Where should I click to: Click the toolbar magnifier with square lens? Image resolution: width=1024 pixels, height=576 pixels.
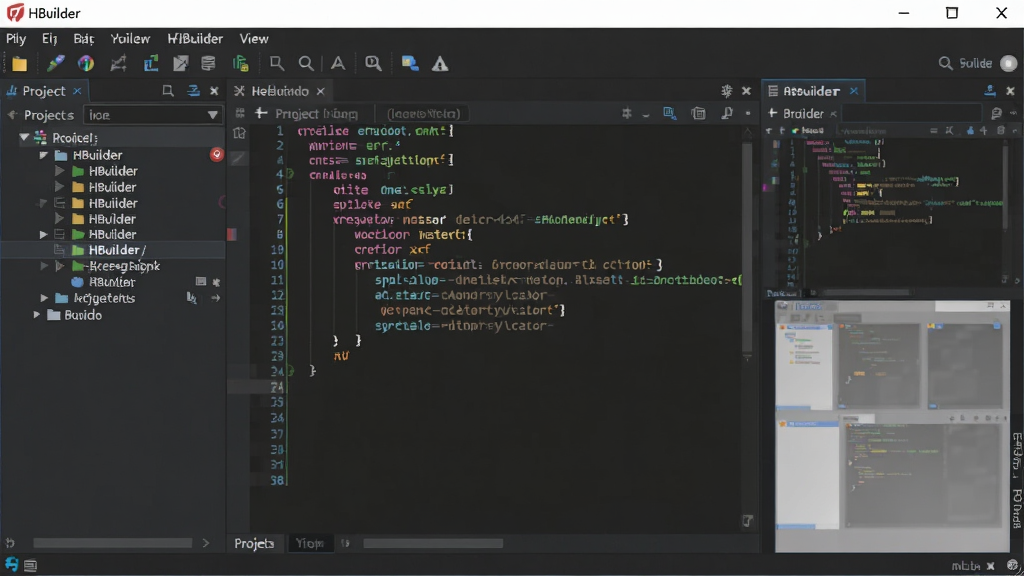point(277,63)
